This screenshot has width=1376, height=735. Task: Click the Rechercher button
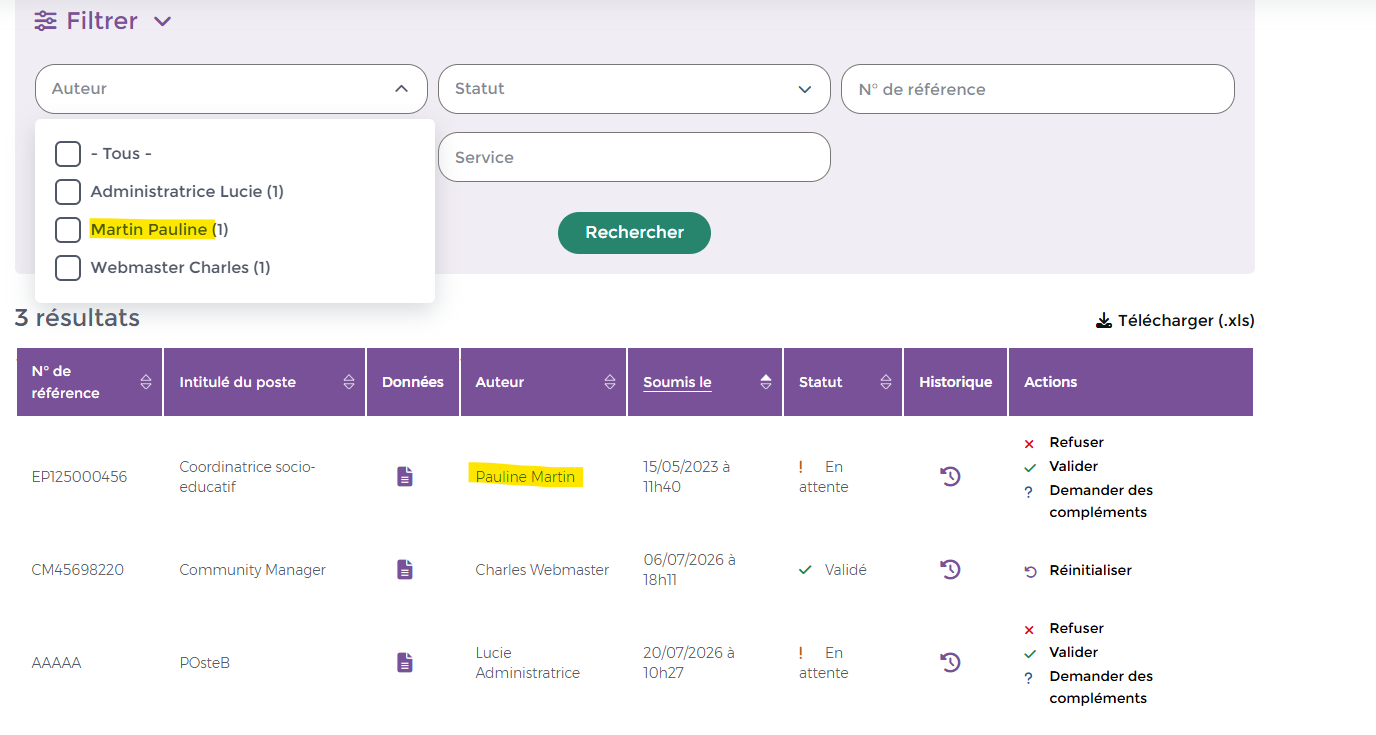coord(634,232)
